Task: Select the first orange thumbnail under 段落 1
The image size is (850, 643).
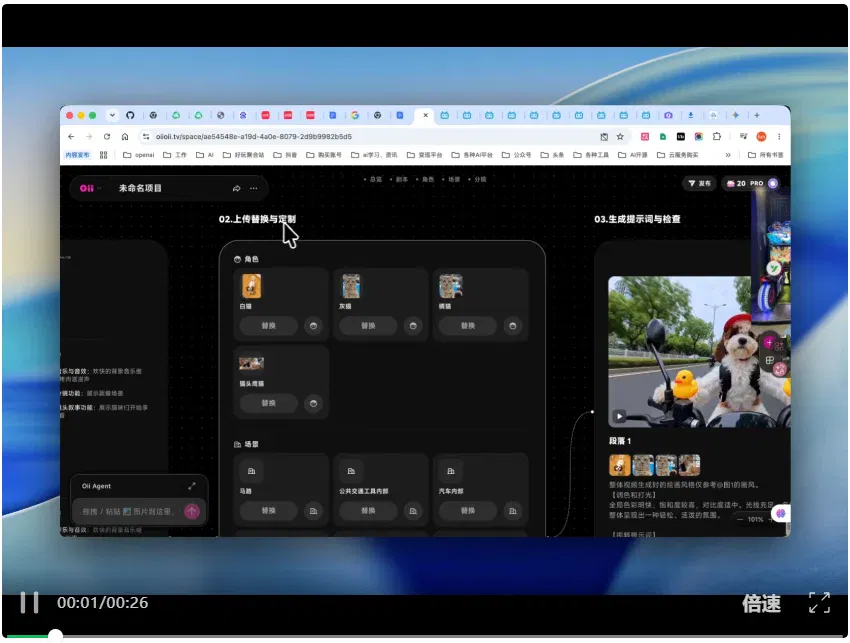Action: (x=620, y=465)
